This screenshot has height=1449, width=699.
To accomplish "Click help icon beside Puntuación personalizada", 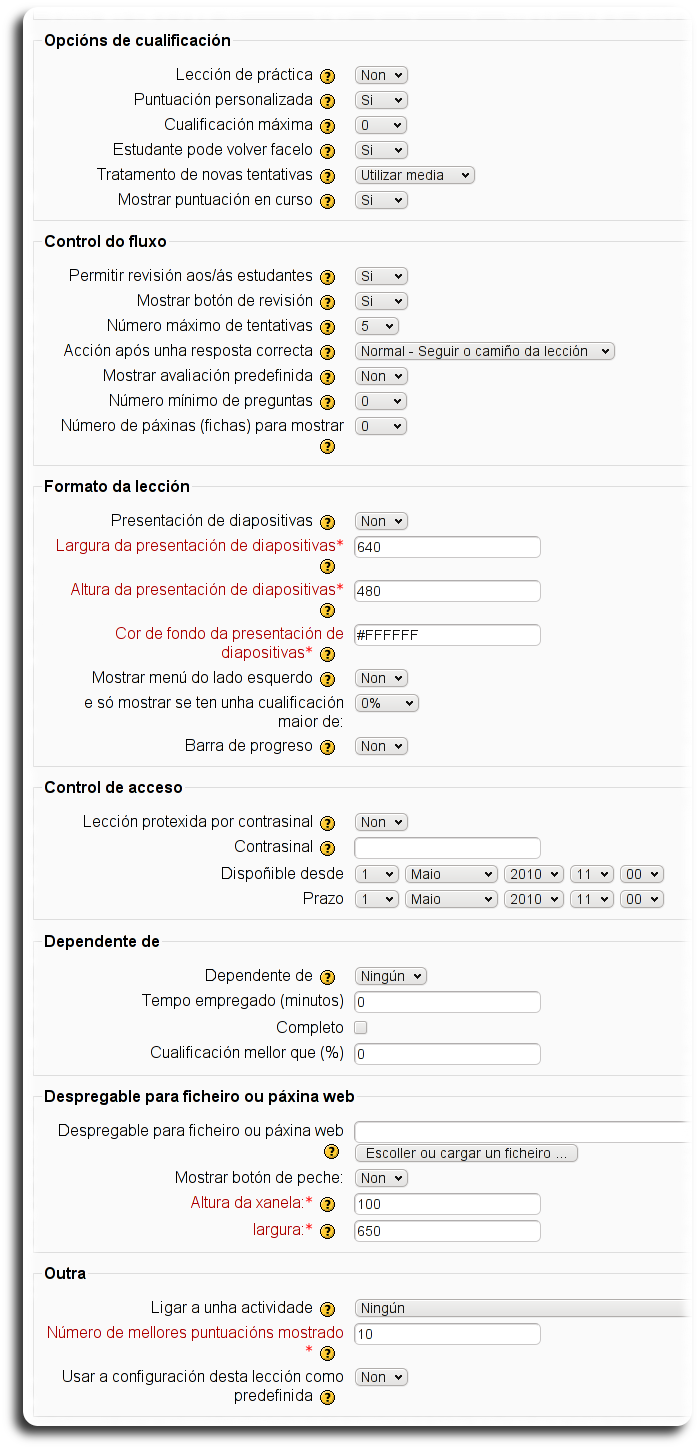I will point(327,101).
